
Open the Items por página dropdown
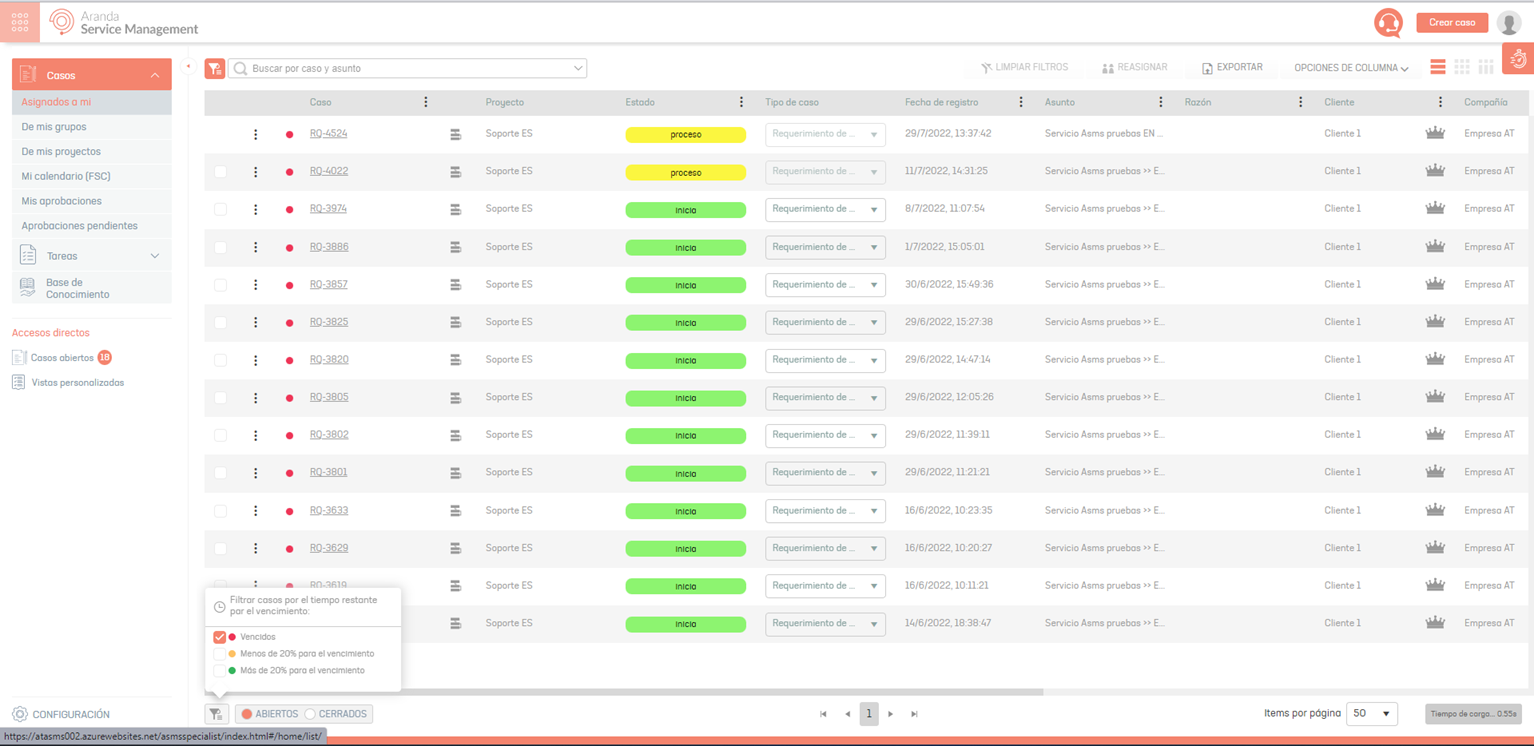click(1371, 714)
